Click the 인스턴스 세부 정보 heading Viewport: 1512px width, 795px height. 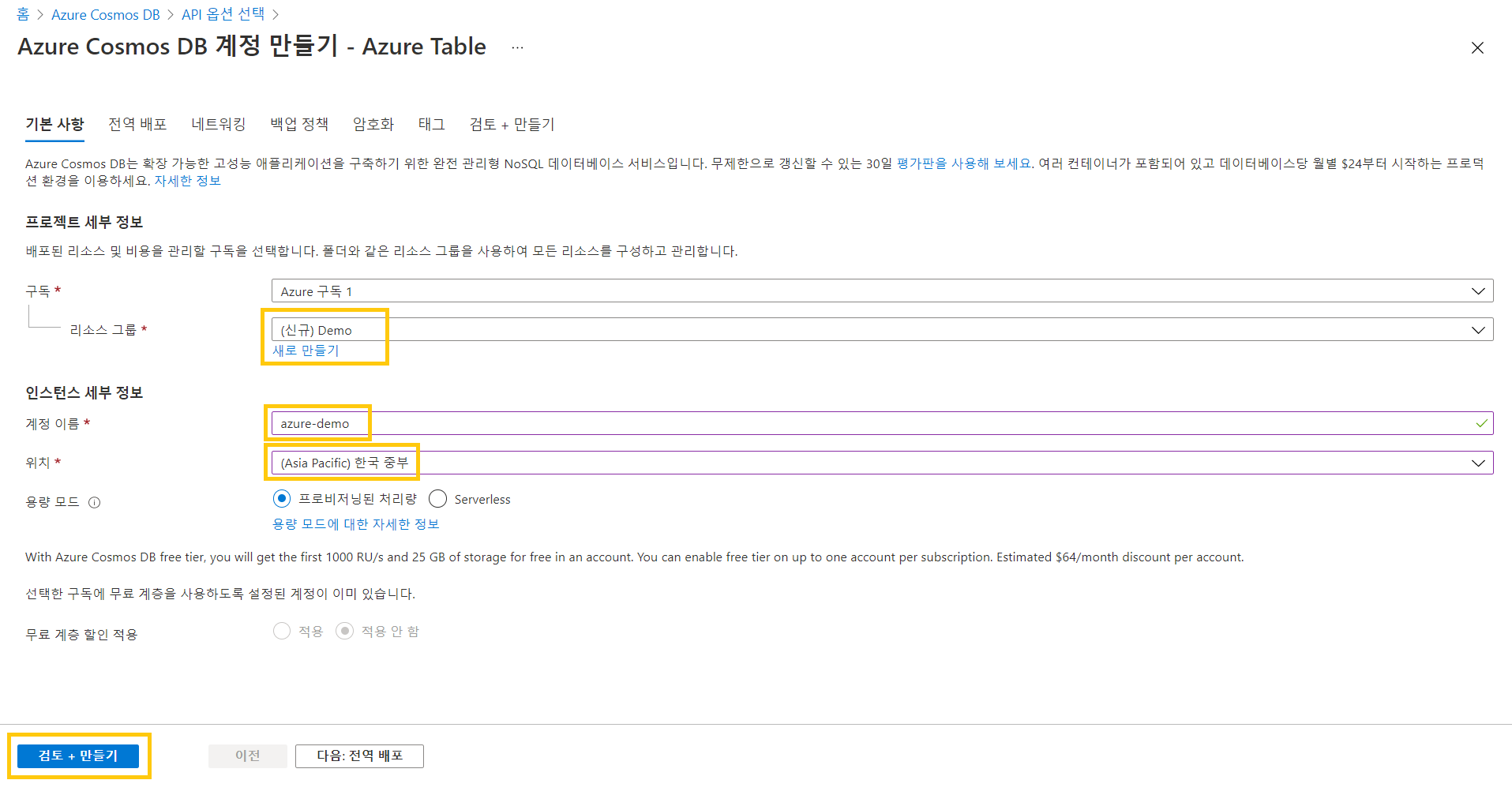(84, 392)
